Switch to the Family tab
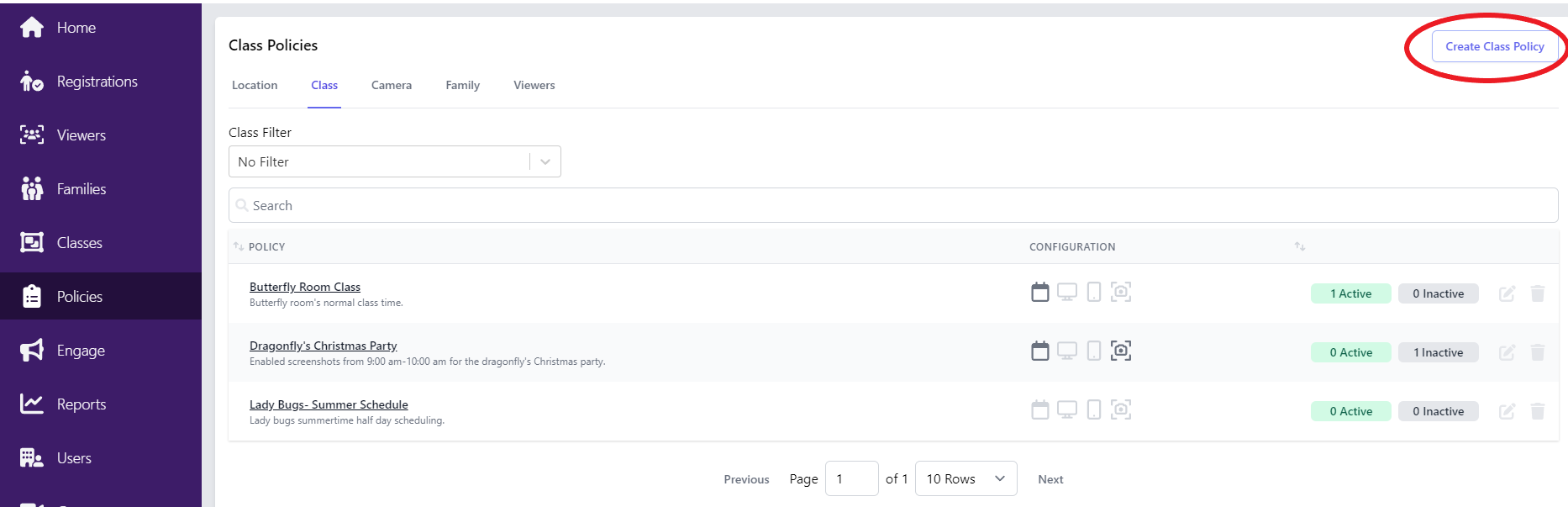Screen dimensions: 1568x507 pyautogui.click(x=462, y=85)
